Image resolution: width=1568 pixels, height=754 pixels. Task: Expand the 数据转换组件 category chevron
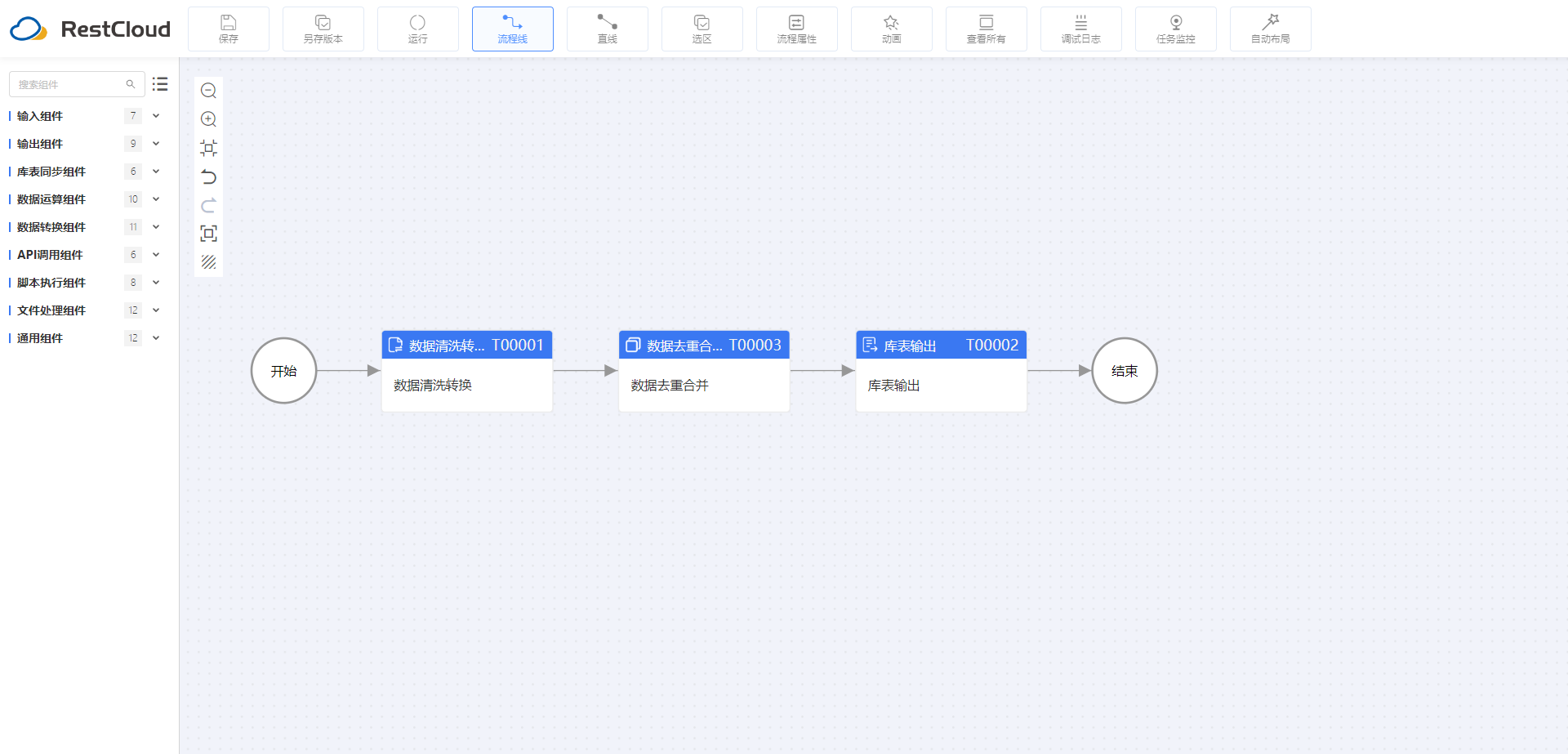click(156, 227)
